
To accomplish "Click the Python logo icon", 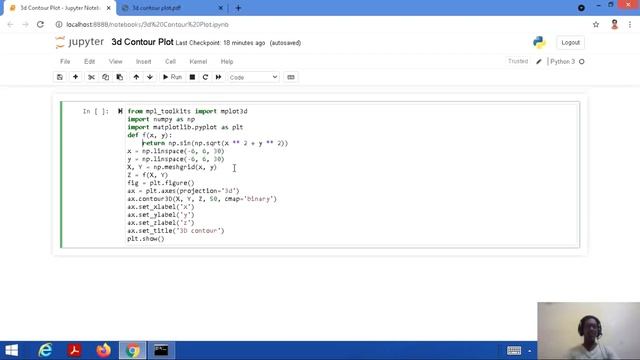I will tap(539, 42).
